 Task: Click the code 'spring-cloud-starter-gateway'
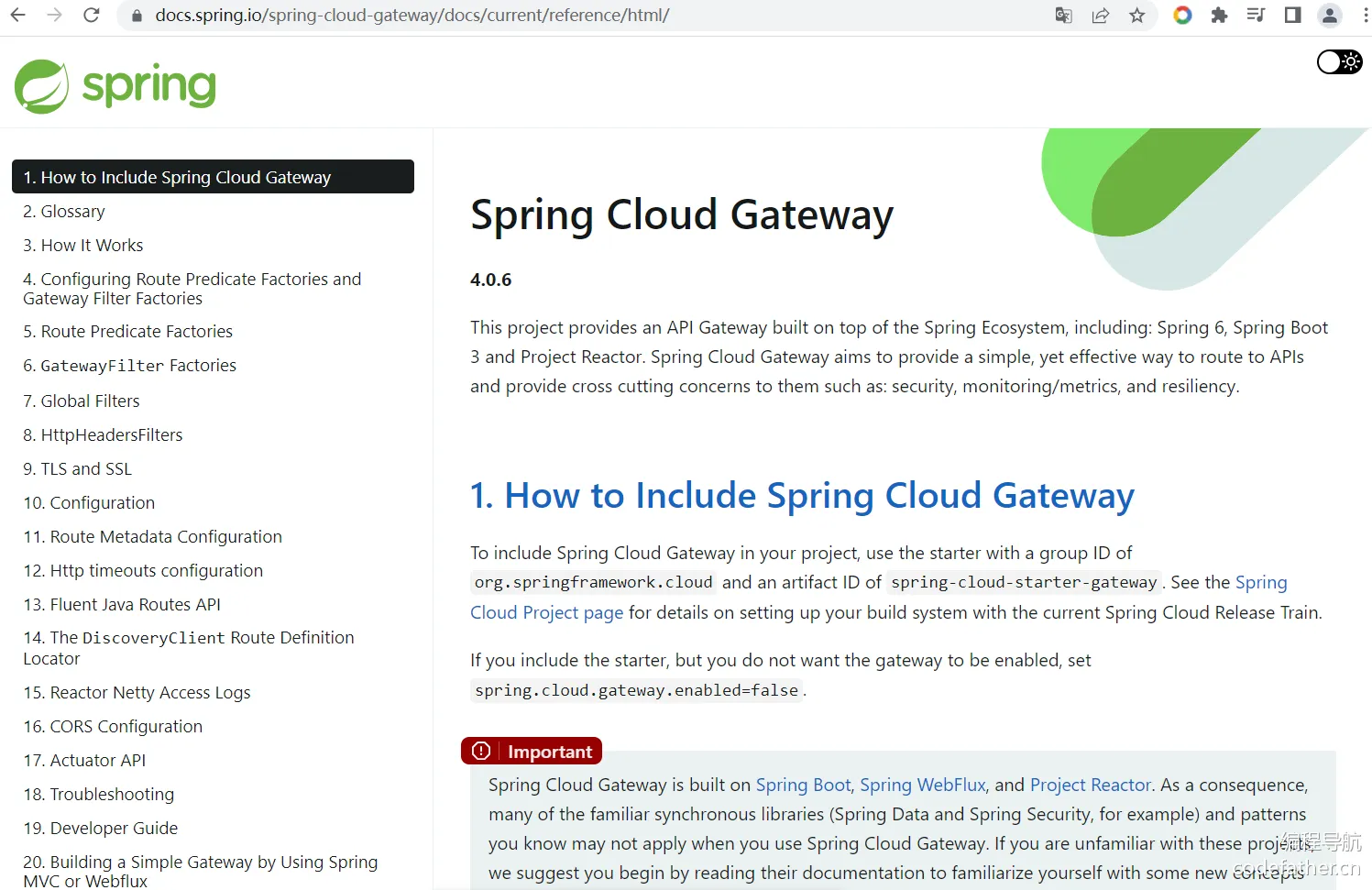[1024, 583]
